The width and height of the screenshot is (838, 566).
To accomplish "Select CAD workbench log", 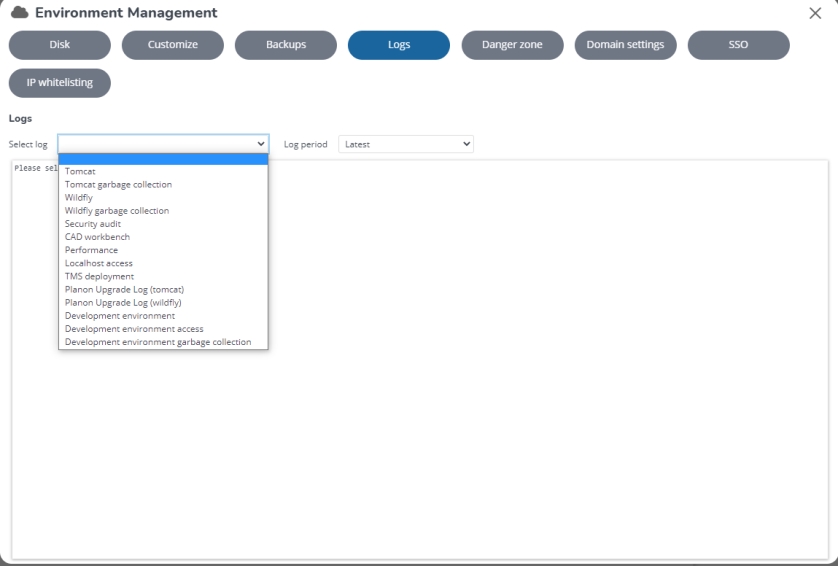I will click(97, 237).
